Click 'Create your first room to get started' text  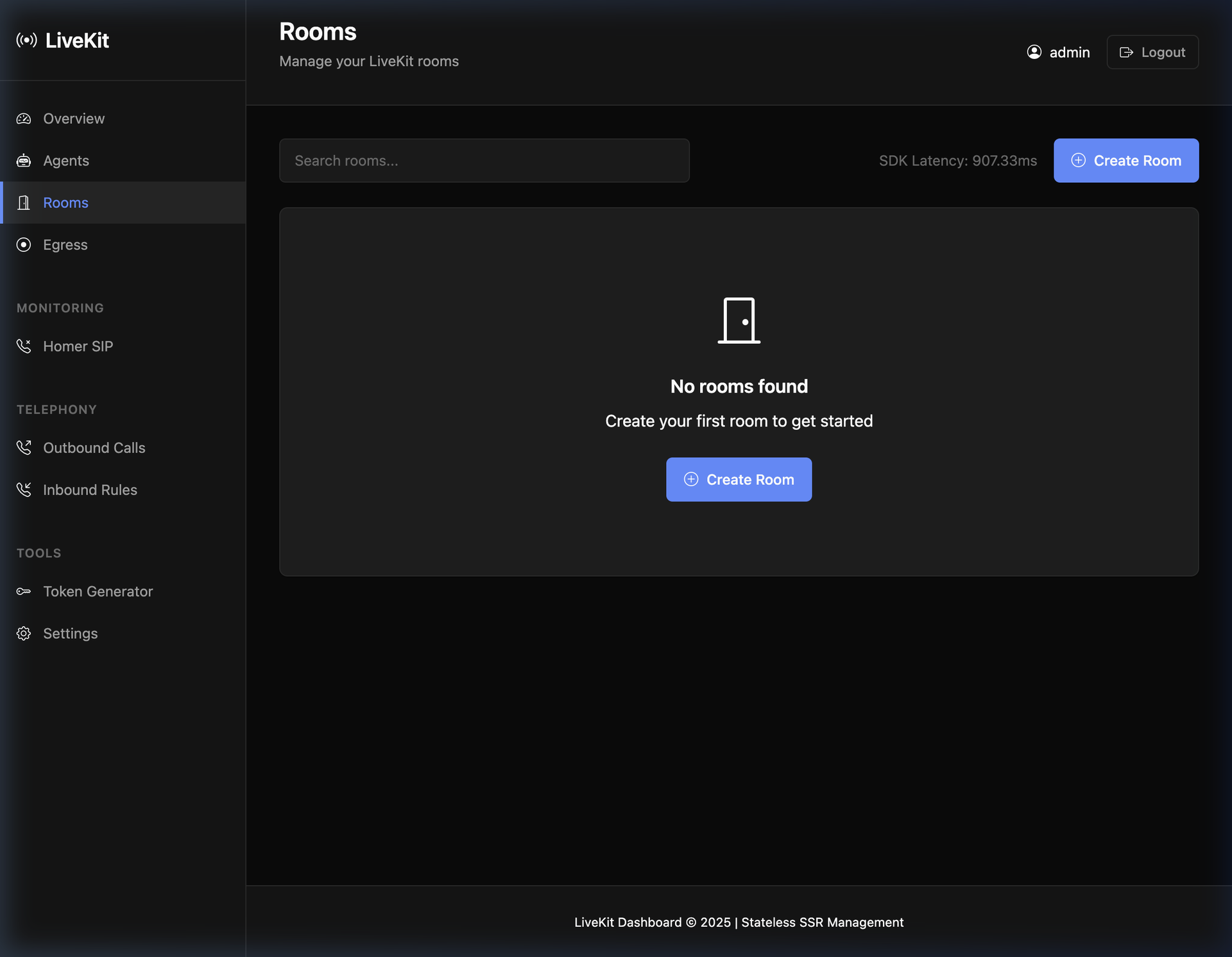(x=739, y=421)
